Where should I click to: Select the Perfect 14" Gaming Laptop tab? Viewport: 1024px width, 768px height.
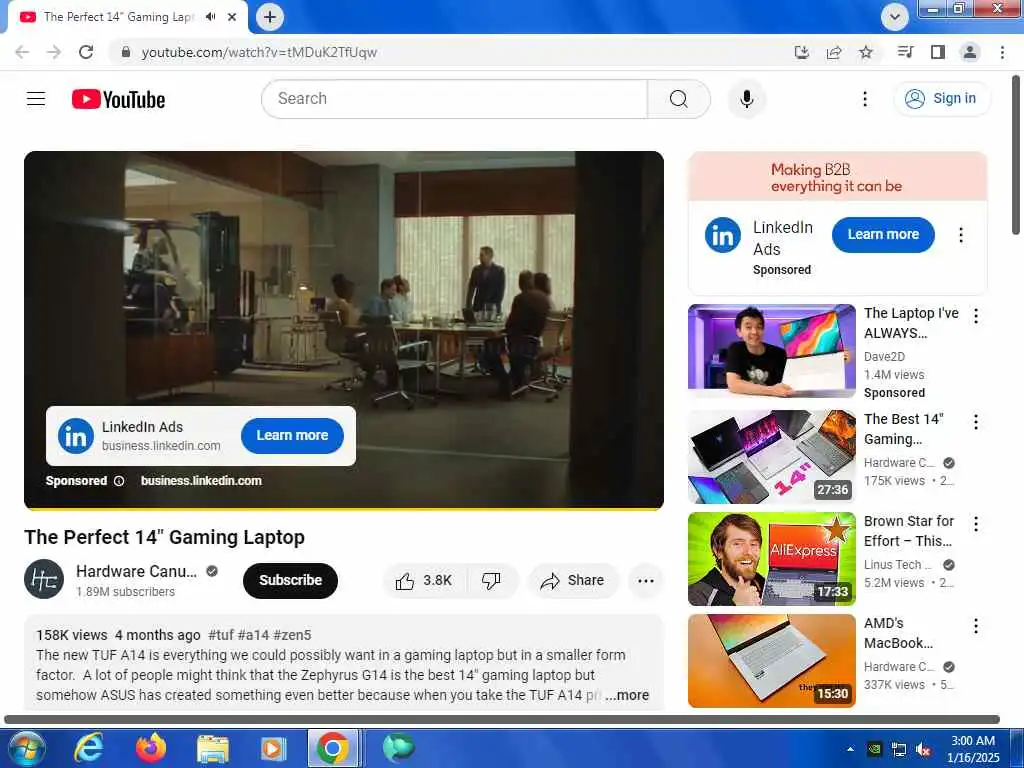coord(118,17)
